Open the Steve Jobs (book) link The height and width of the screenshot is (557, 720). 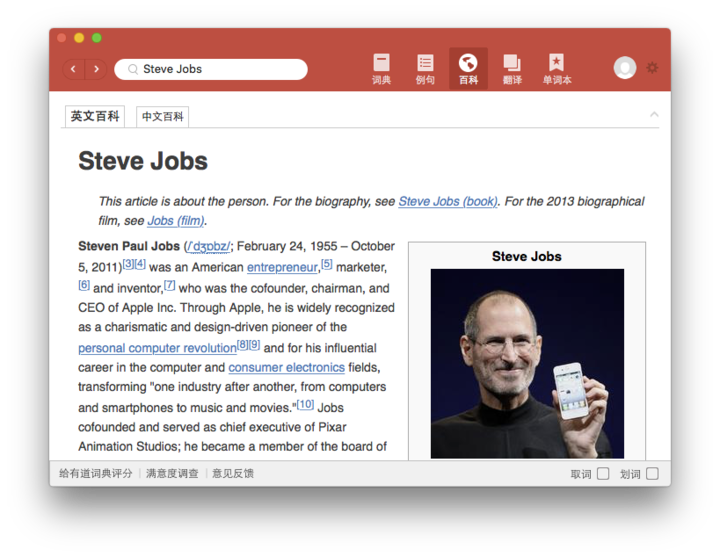pyautogui.click(x=447, y=201)
